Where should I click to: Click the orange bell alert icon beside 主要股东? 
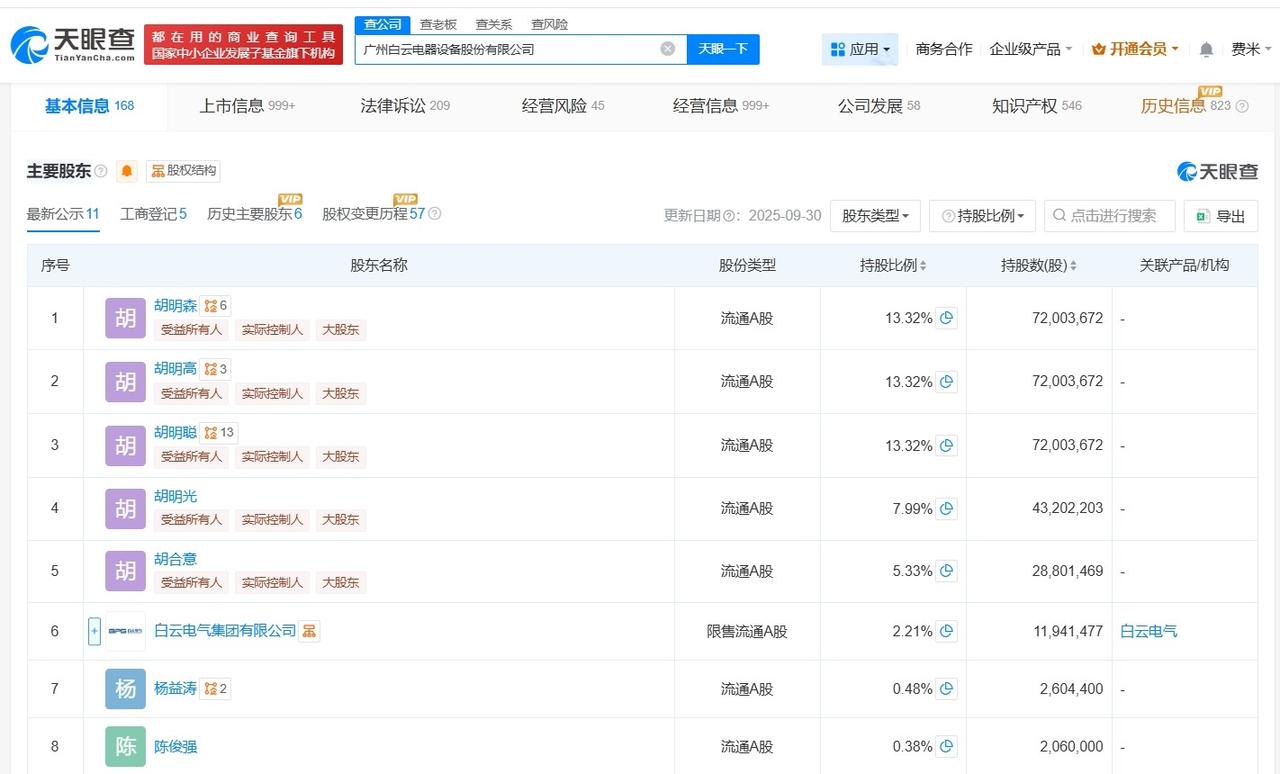[x=127, y=171]
